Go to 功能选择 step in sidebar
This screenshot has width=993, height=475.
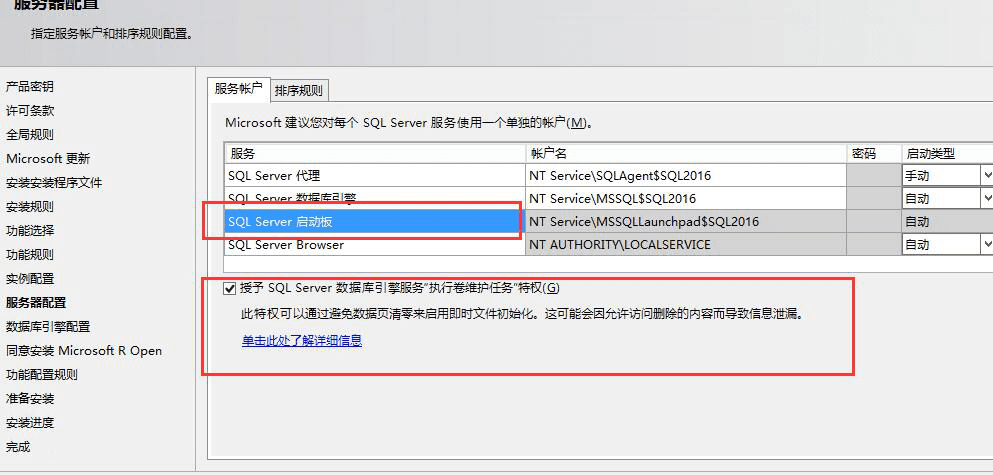click(30, 231)
